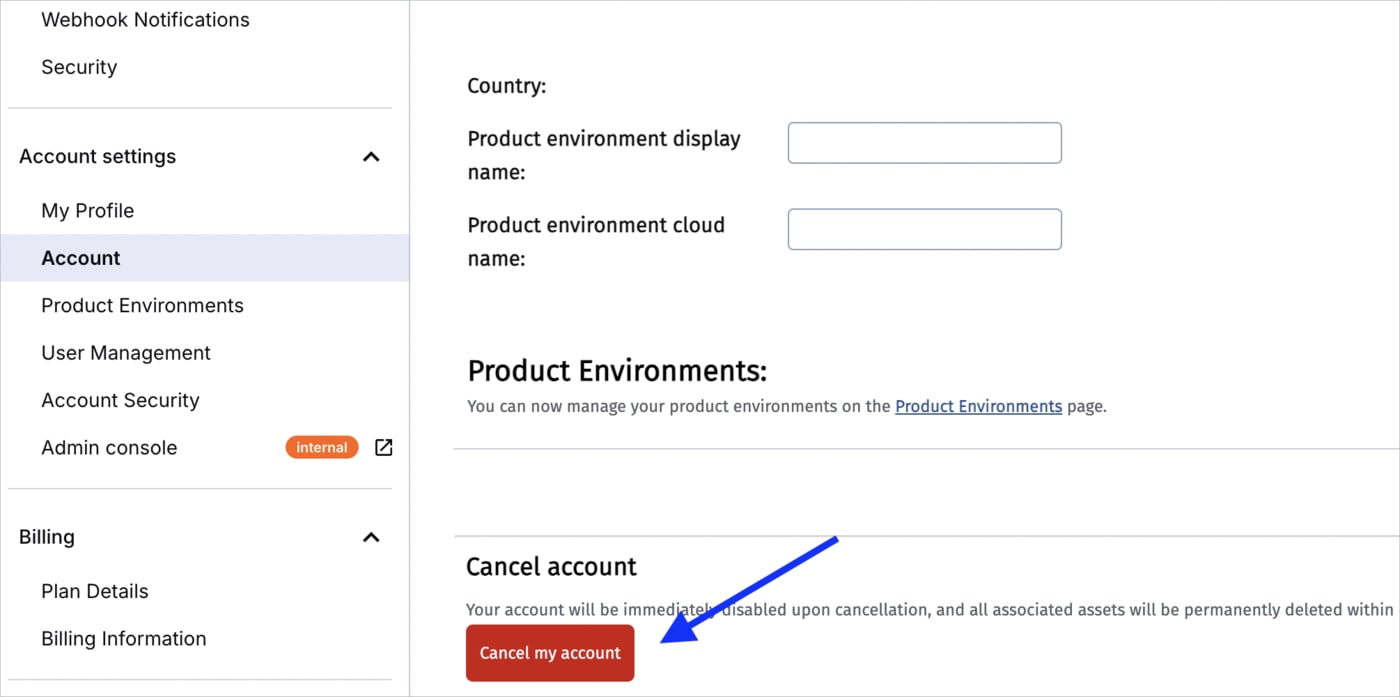The image size is (1400, 697).
Task: Click the Product environment cloud name field
Action: tap(923, 229)
